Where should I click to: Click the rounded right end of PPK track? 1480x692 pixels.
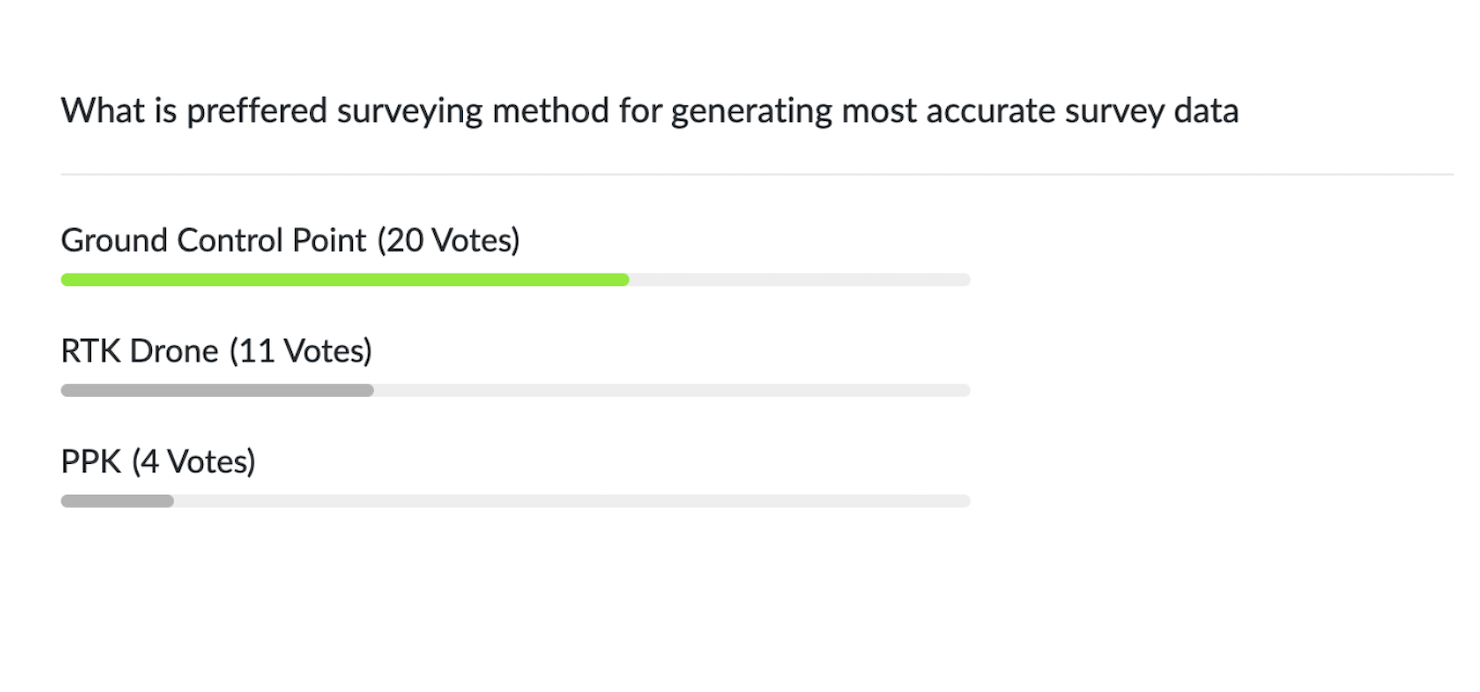(x=965, y=500)
